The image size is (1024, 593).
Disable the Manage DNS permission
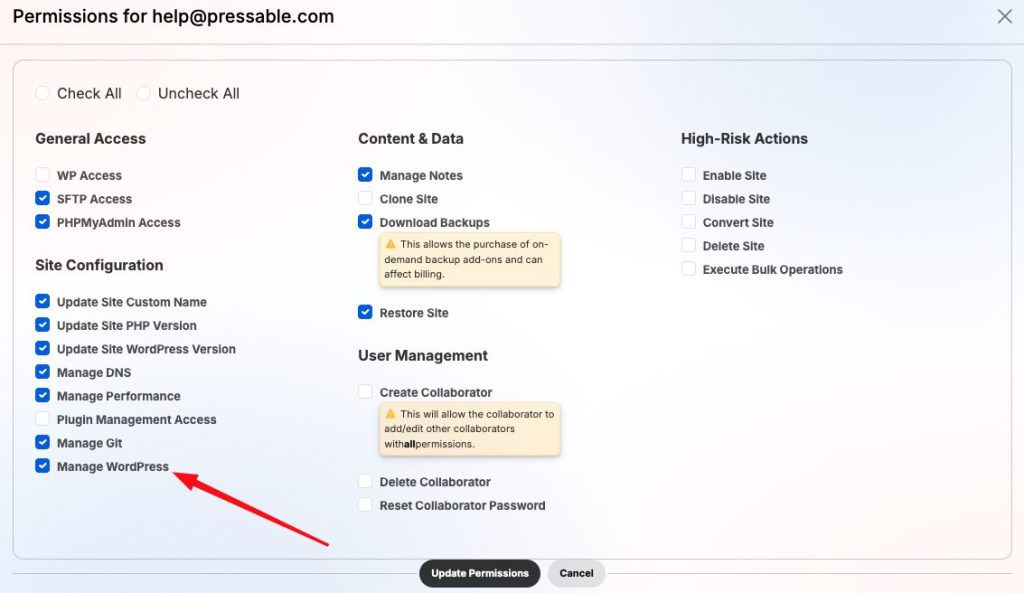point(43,372)
